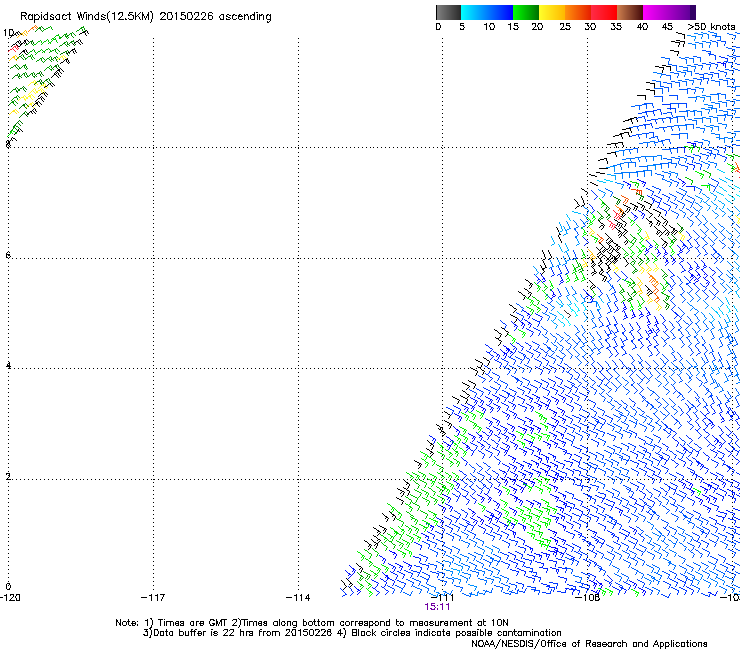Pick the red 30-35 knots legend swatch
The width and height of the screenshot is (740, 650).
coord(604,12)
